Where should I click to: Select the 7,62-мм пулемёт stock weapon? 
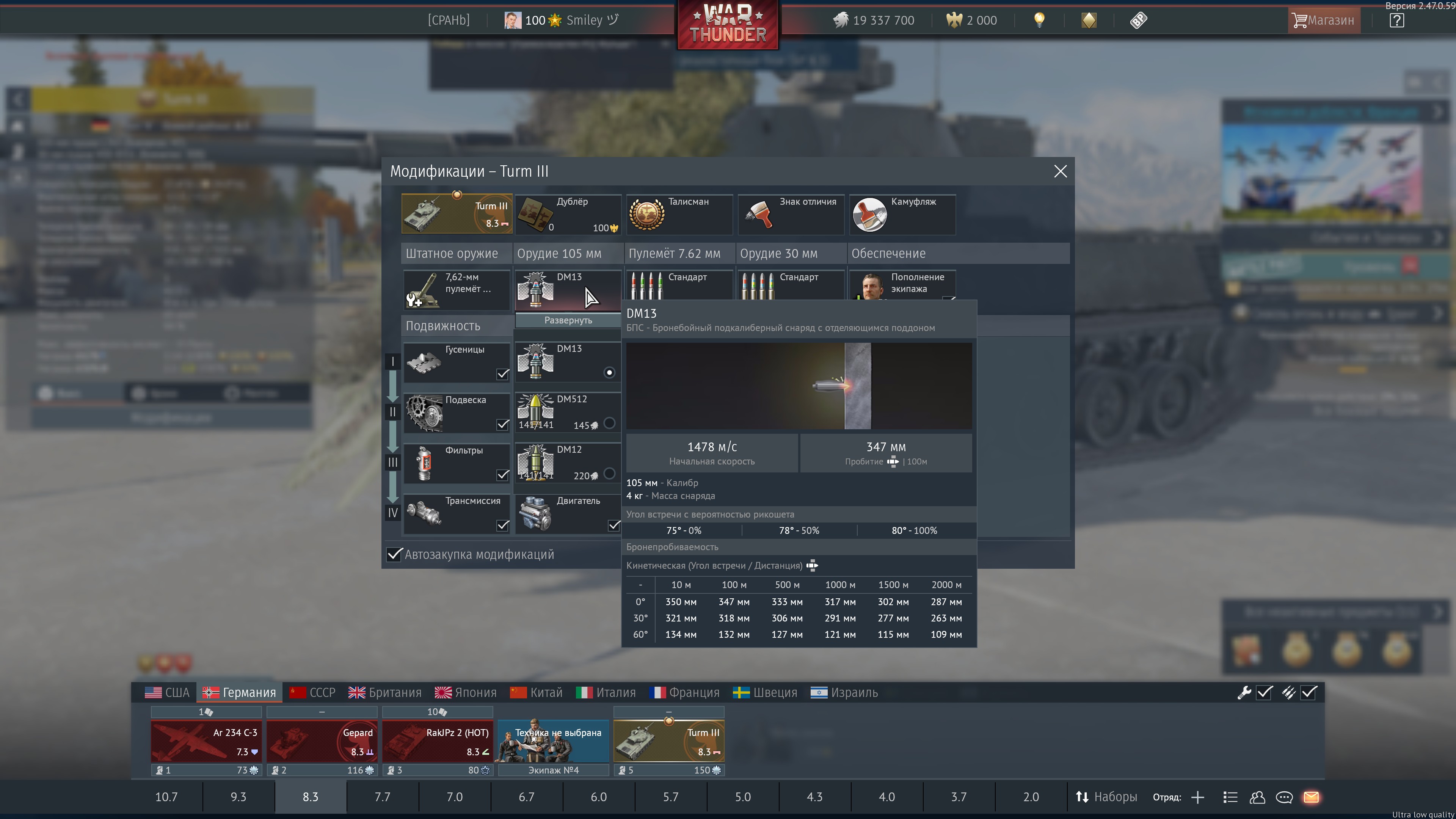457,290
